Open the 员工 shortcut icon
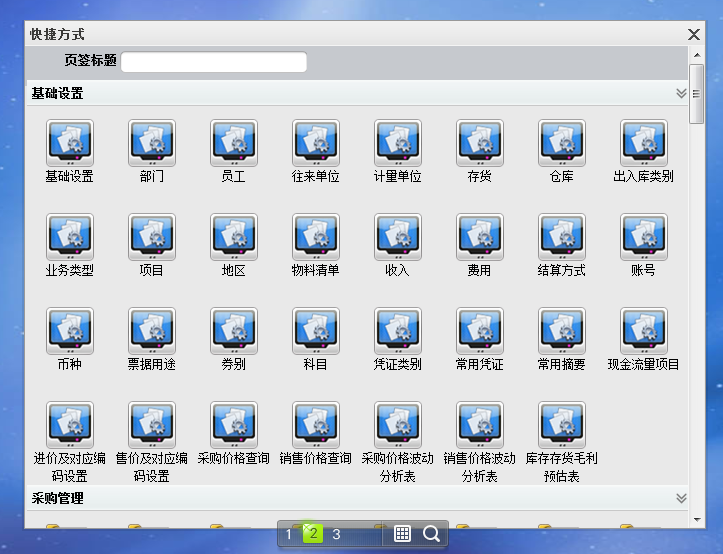 pos(234,143)
